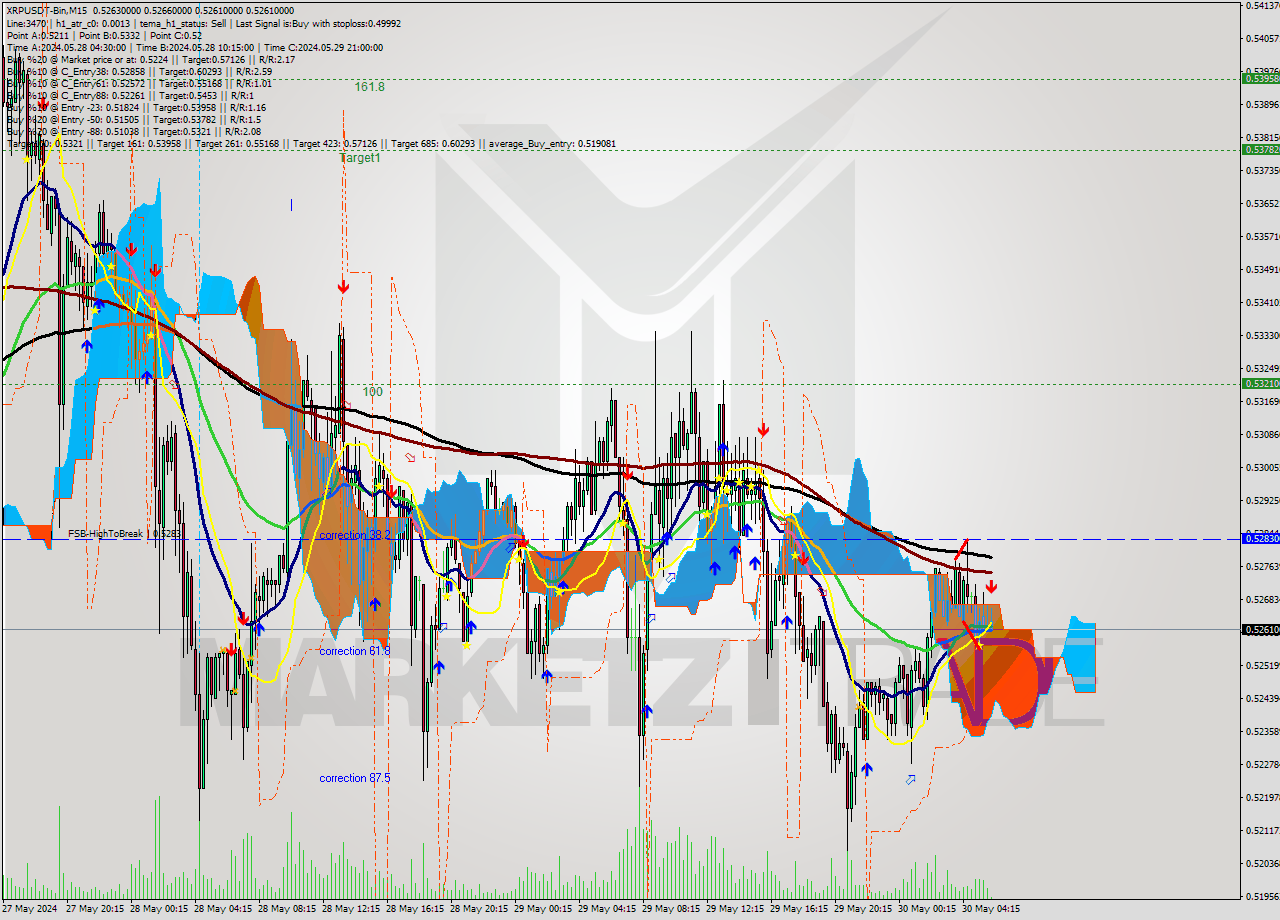The image size is (1280, 920).
Task: Click the price axis value 0.5227
Action: click(x=1262, y=764)
